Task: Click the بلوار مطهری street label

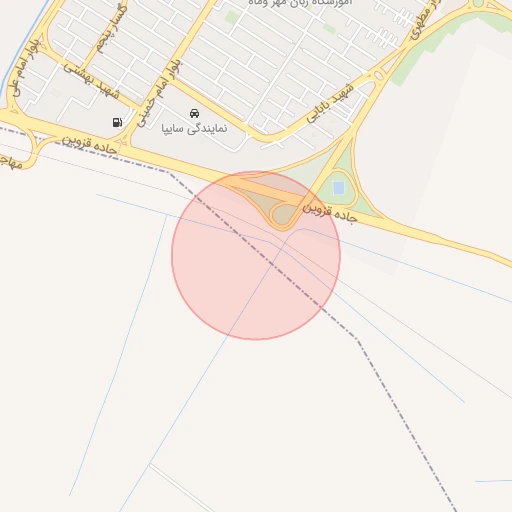Action: 425,20
